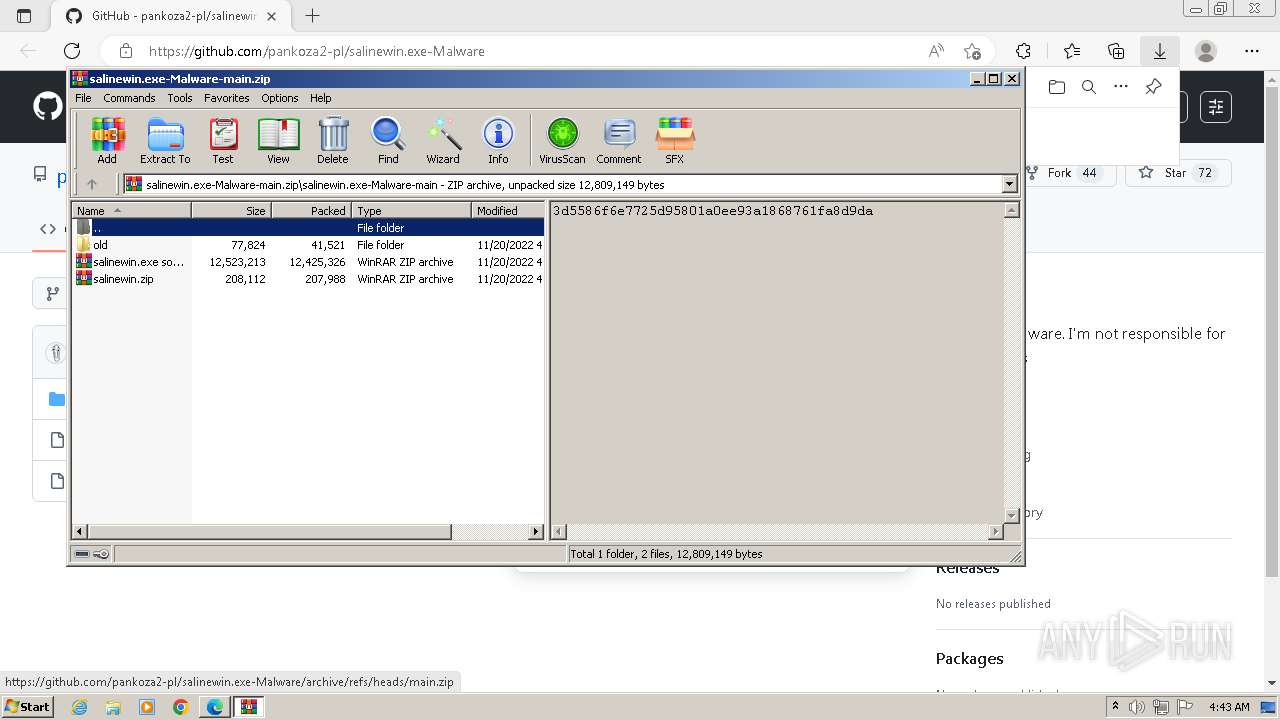The width and height of the screenshot is (1280, 720).
Task: Click the status bar drive/key icon
Action: click(x=92, y=553)
